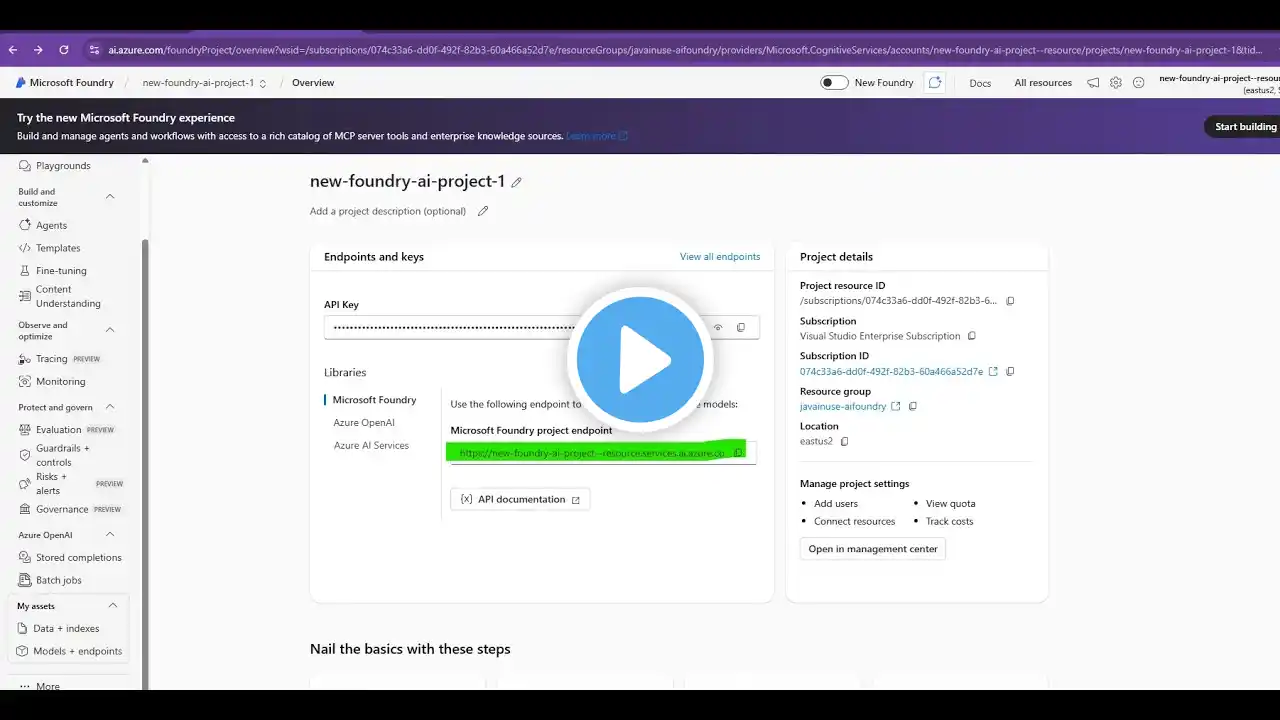Click the View quota link

coord(950,504)
